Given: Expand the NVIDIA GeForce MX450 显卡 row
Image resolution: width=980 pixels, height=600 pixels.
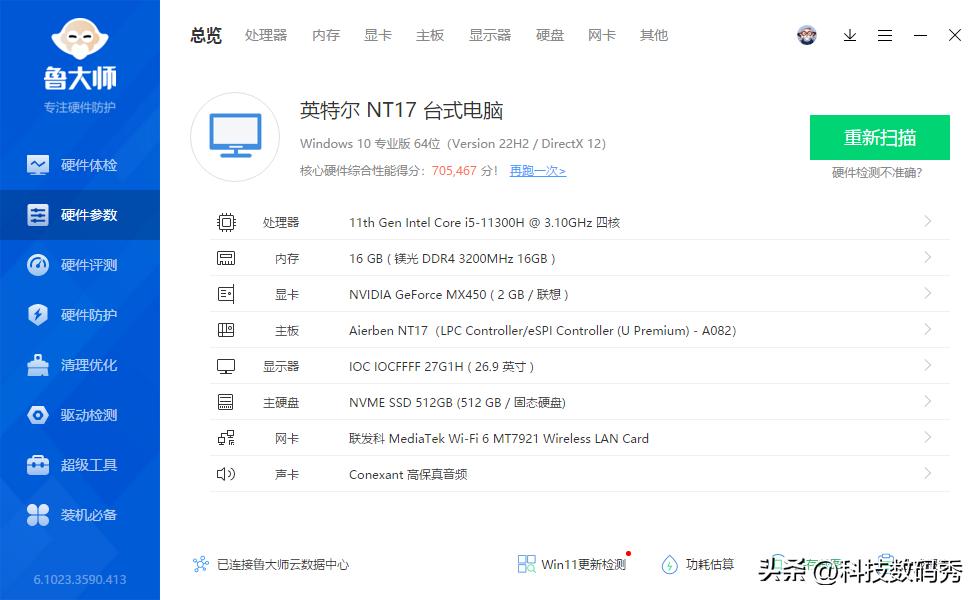Looking at the screenshot, I should point(928,294).
